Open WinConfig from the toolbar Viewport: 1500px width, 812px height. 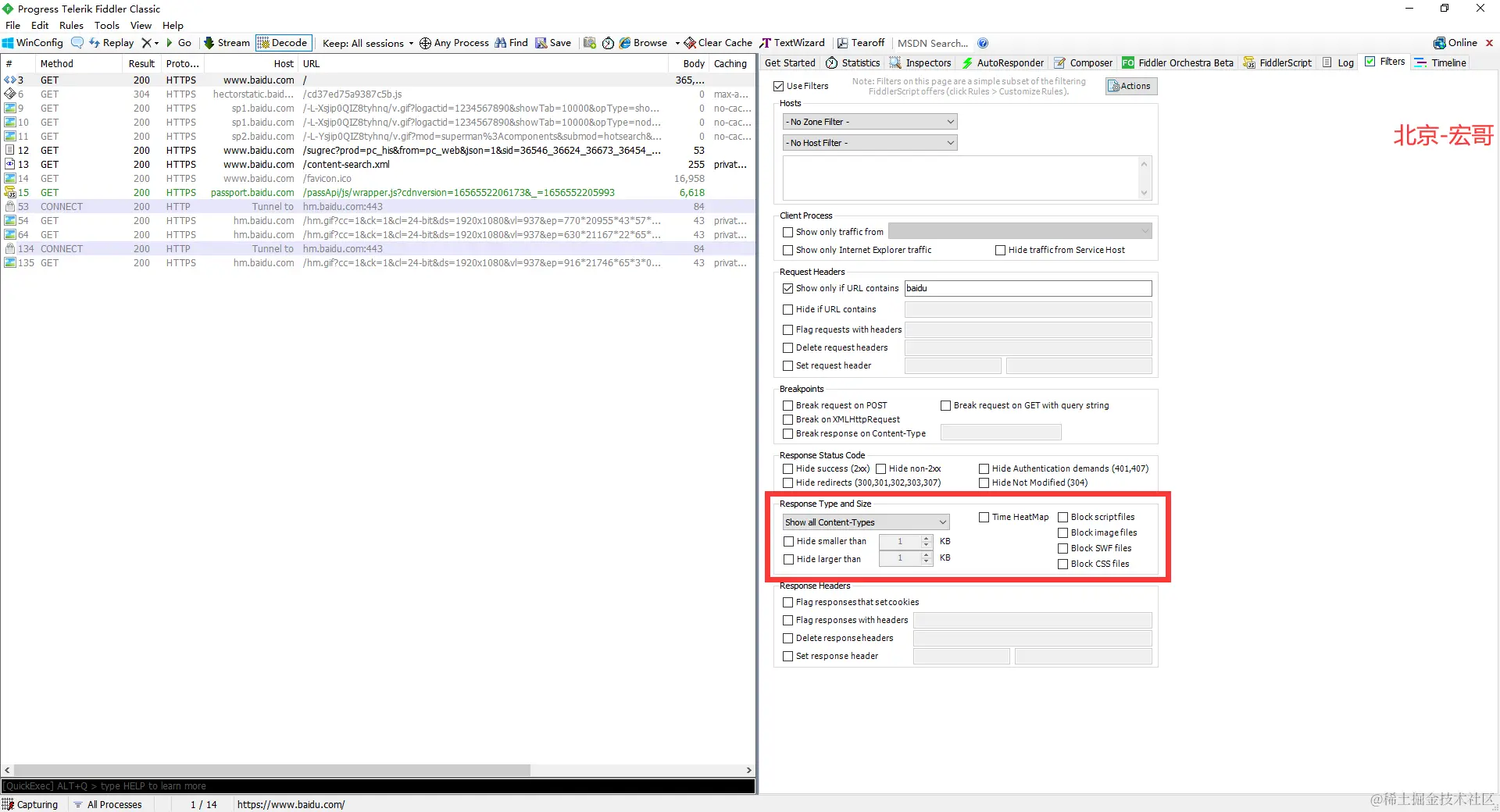[x=33, y=43]
